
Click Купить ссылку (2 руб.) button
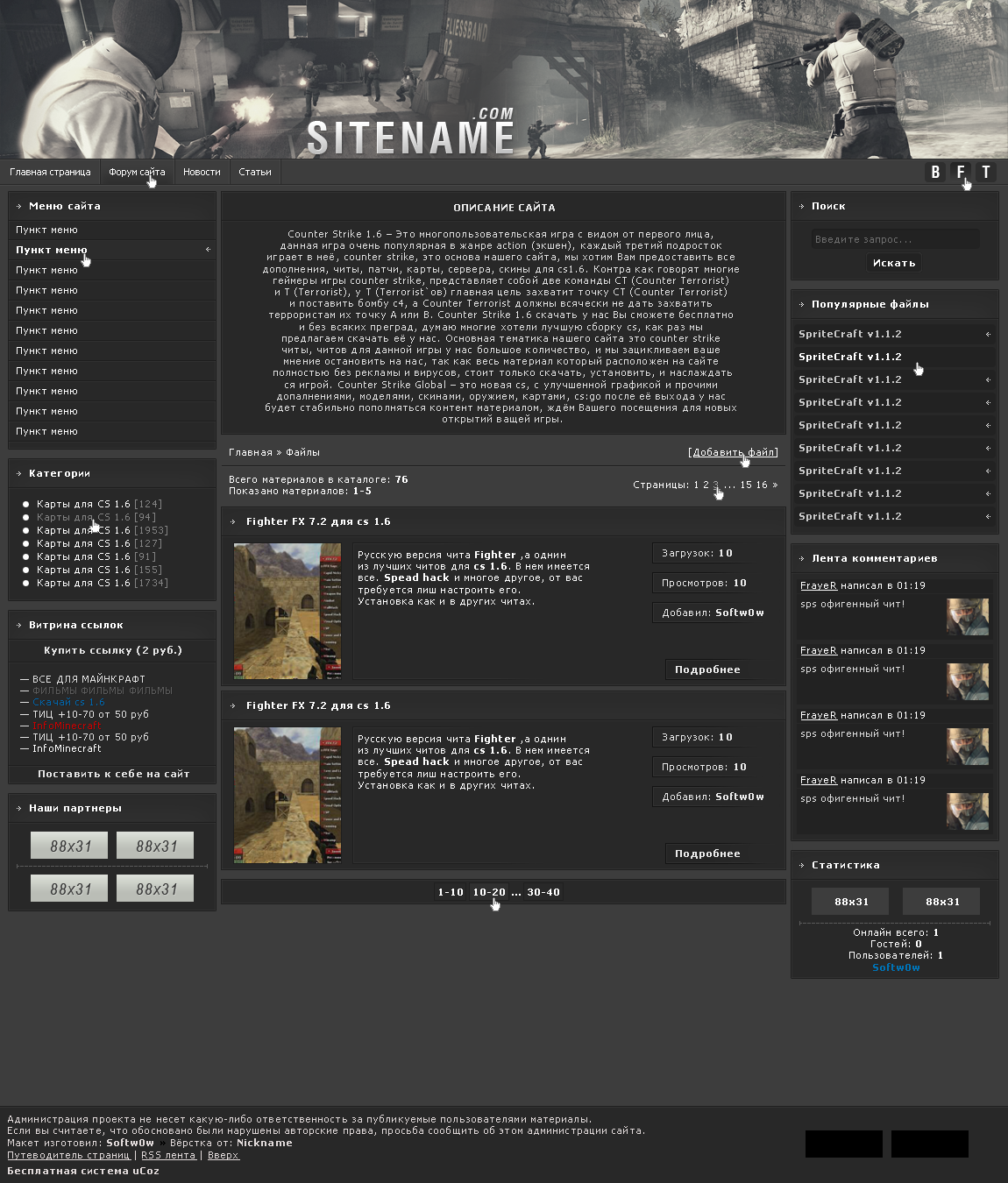tap(112, 650)
